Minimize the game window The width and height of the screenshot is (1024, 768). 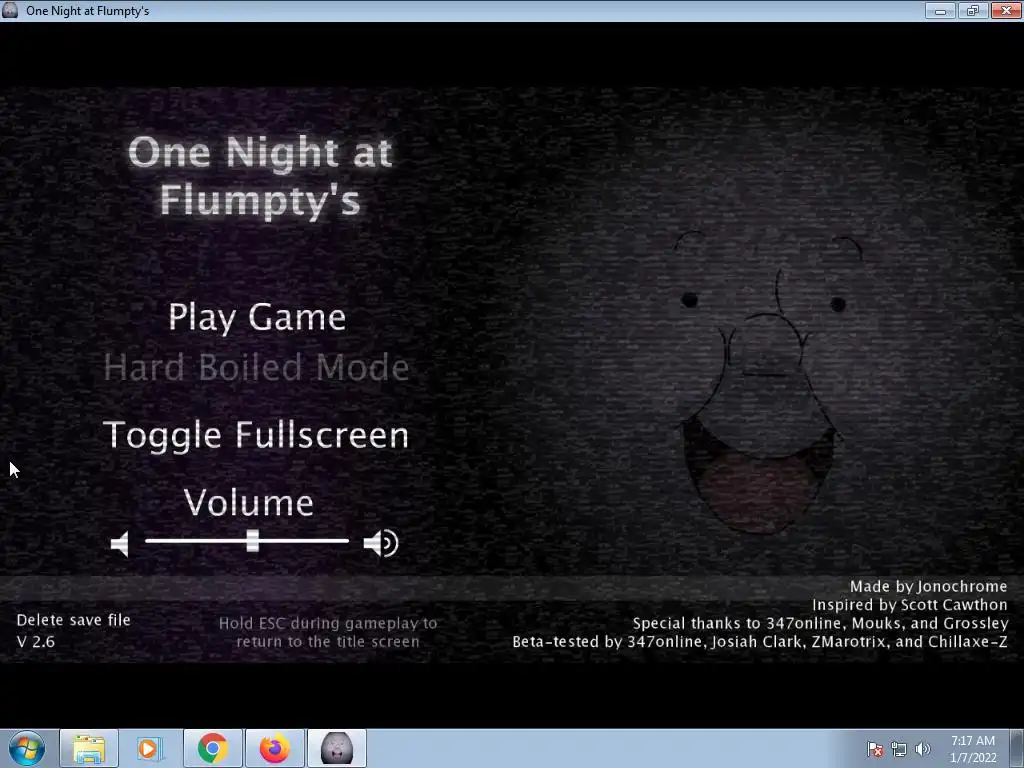940,10
